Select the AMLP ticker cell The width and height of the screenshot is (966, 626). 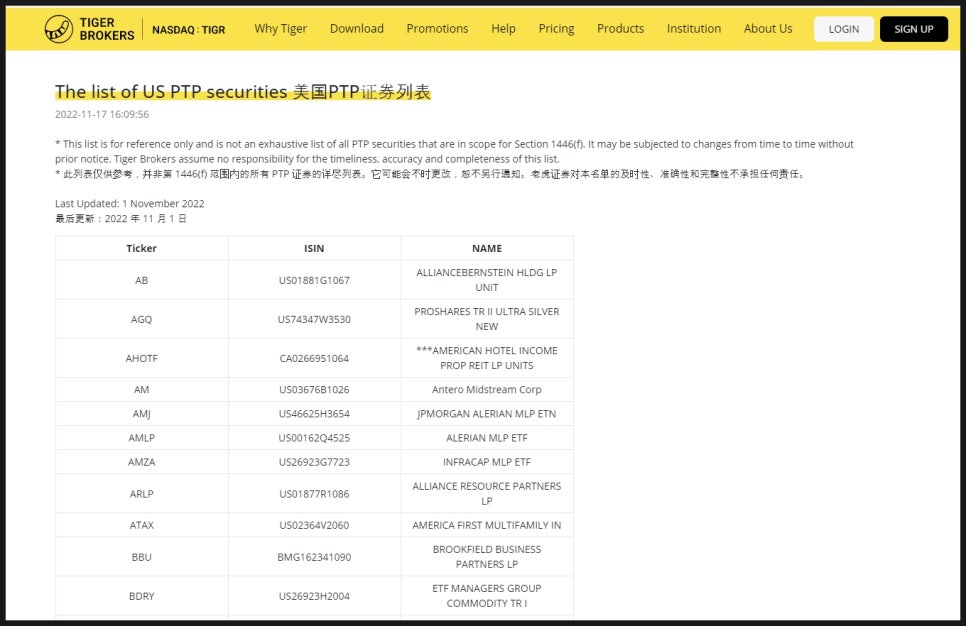142,438
